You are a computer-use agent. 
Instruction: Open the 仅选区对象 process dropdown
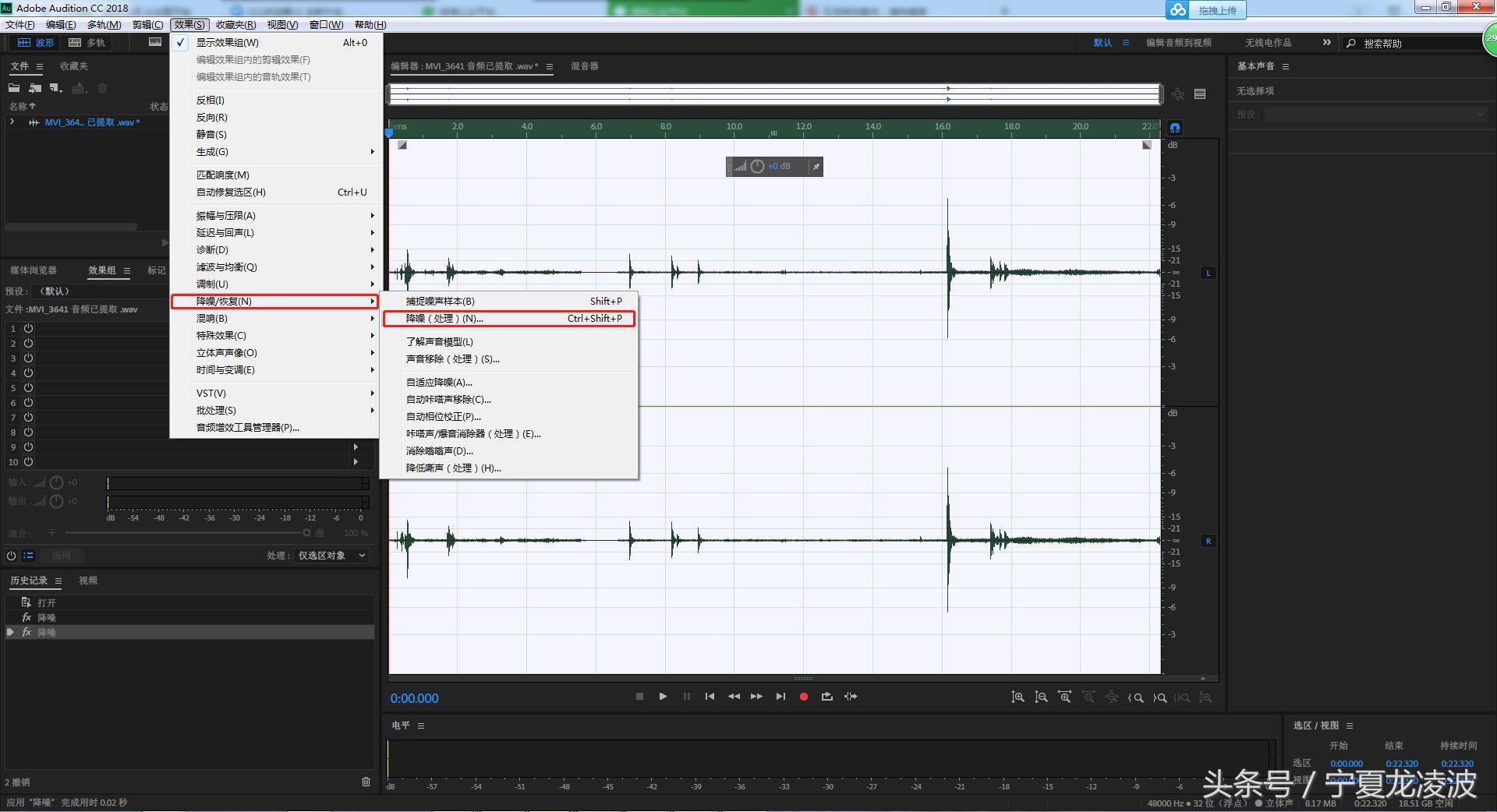tap(331, 556)
